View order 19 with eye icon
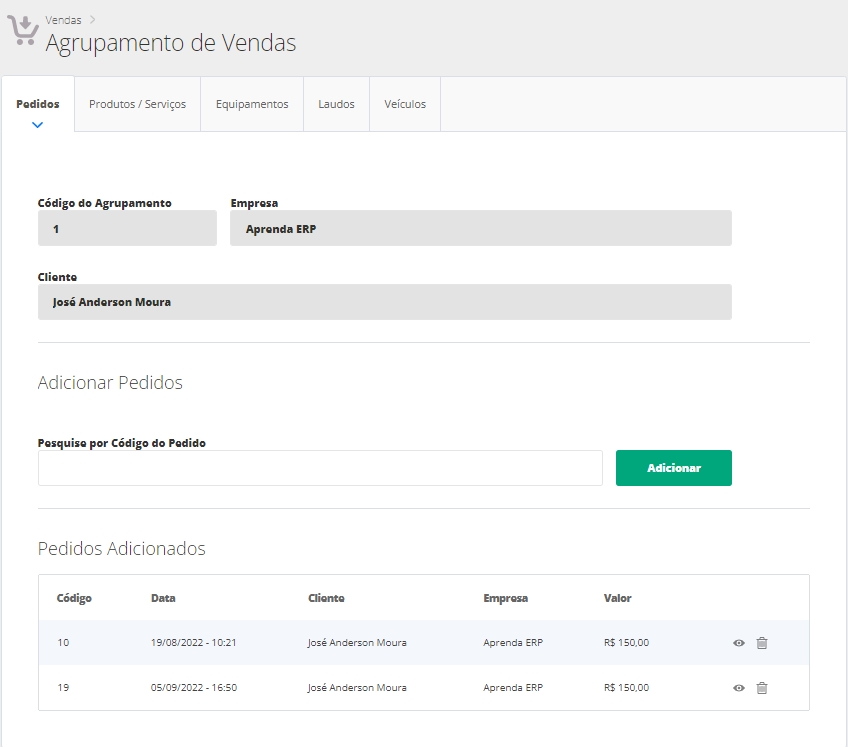Screen dimensions: 848x747 click(x=739, y=688)
